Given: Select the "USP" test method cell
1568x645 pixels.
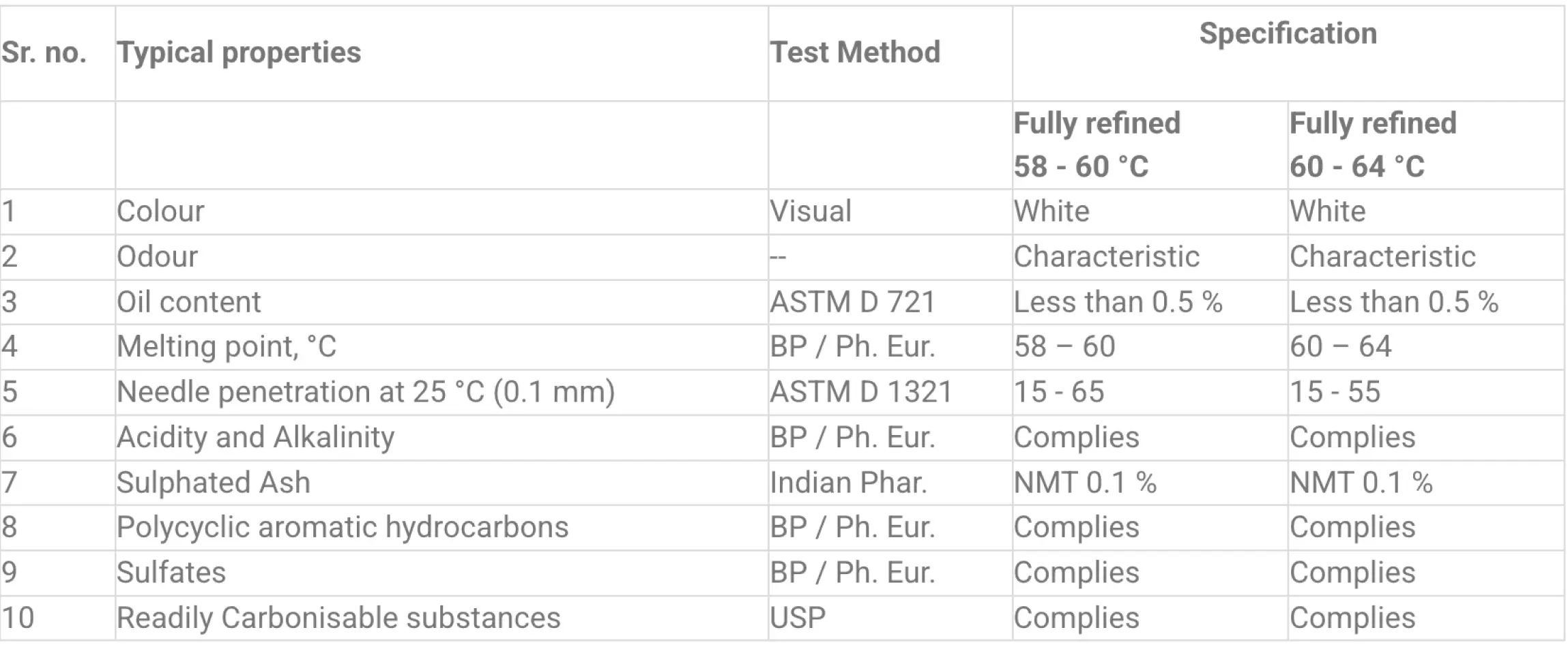Looking at the screenshot, I should tap(798, 618).
